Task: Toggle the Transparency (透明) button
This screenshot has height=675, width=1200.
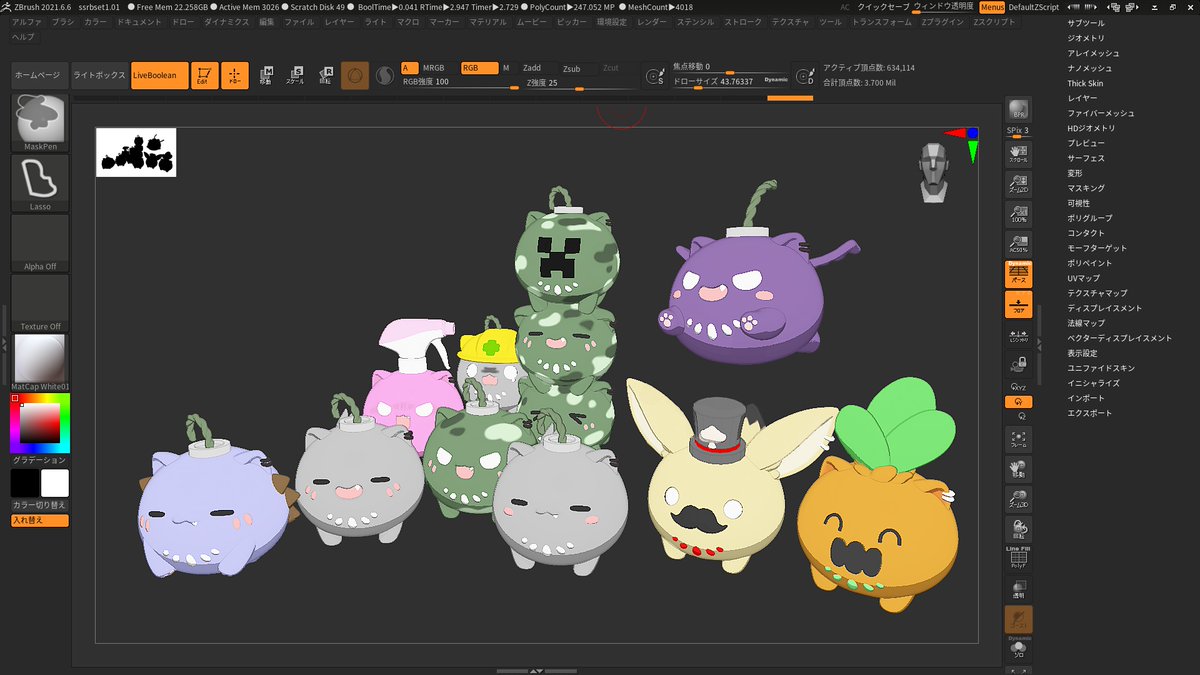Action: point(1018,588)
